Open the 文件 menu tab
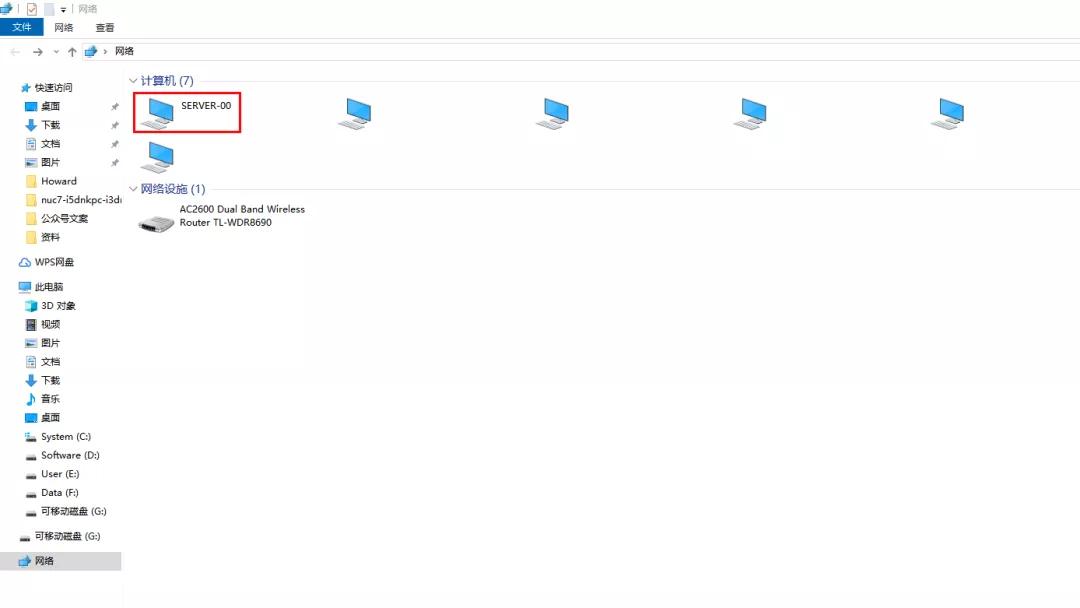Image resolution: width=1080 pixels, height=608 pixels. [21, 28]
